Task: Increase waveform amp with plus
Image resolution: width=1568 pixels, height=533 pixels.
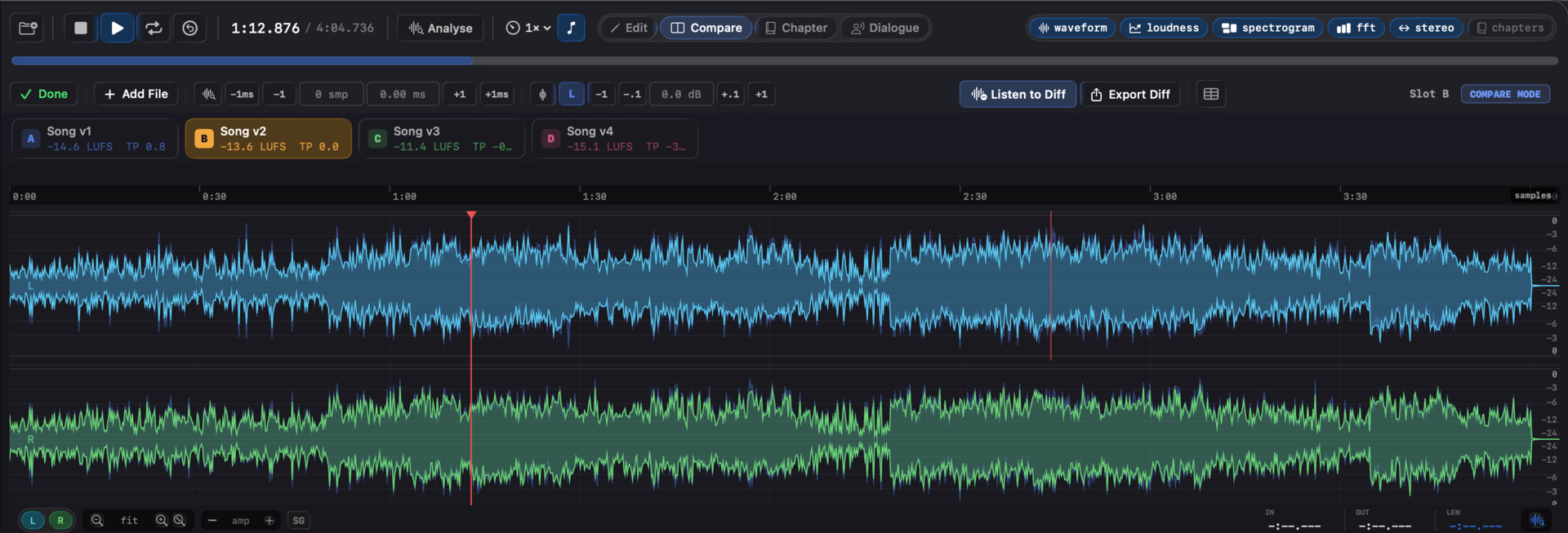Action: click(x=269, y=521)
